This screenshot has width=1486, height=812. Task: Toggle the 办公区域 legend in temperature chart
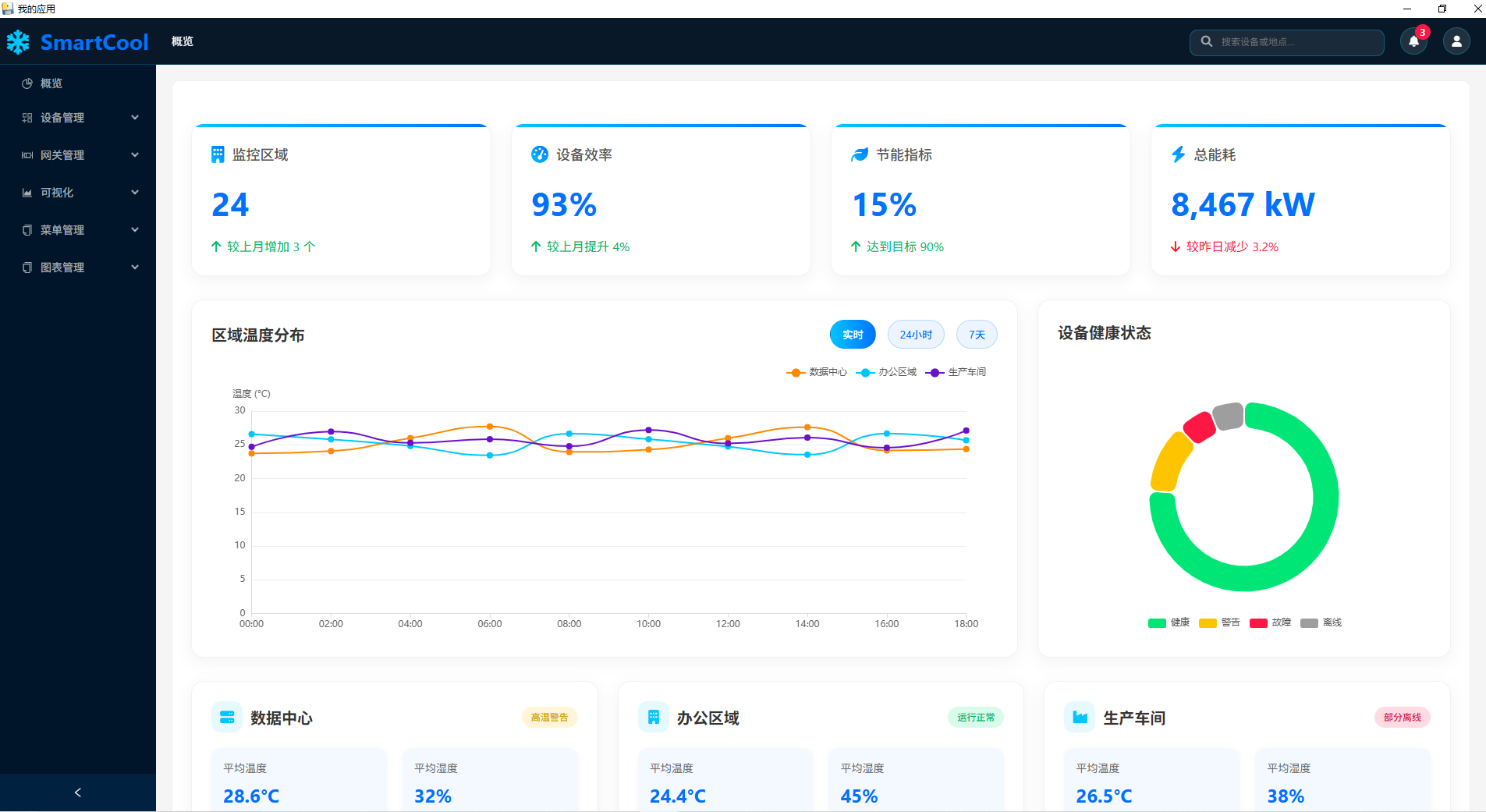(886, 372)
